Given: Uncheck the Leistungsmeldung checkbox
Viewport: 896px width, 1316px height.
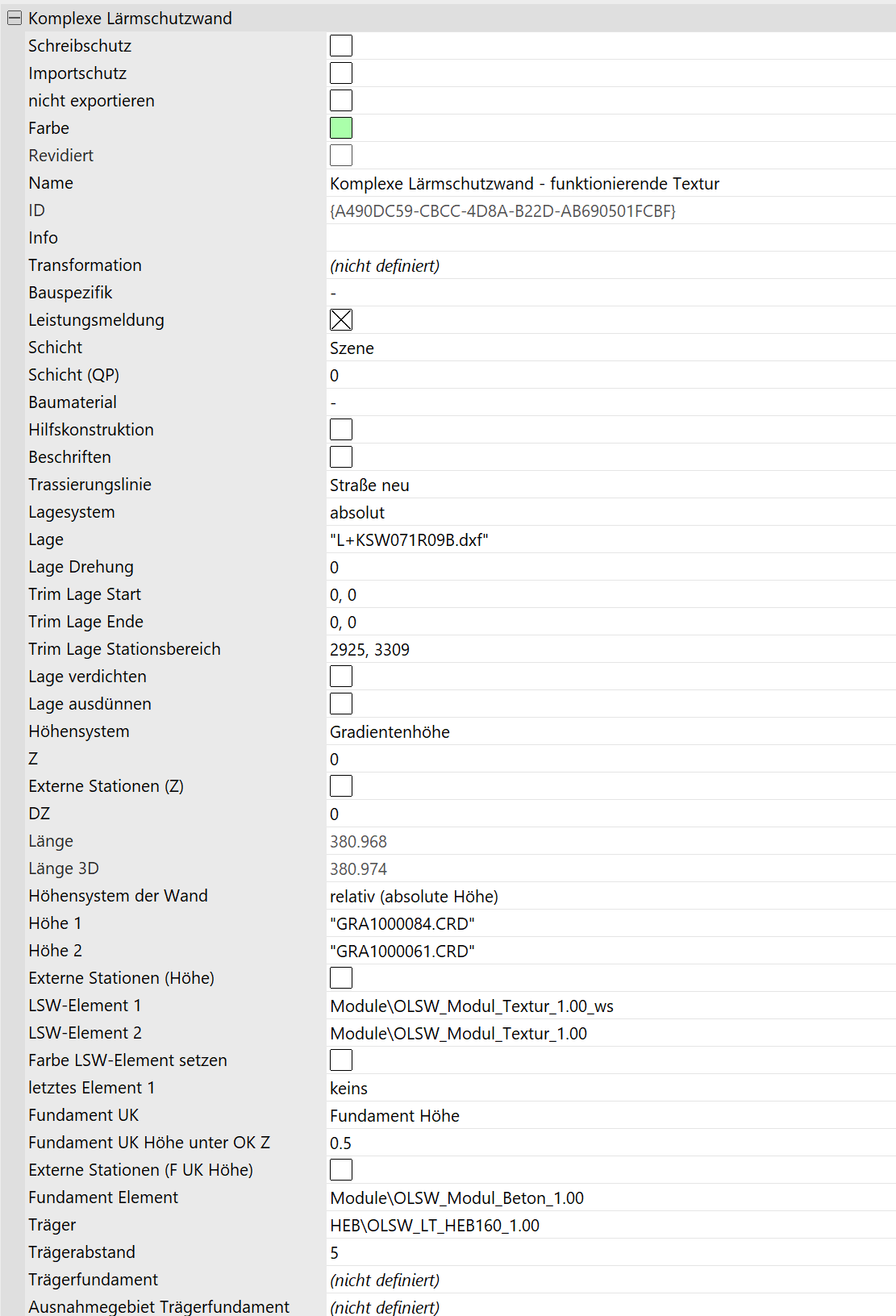Looking at the screenshot, I should click(x=341, y=320).
